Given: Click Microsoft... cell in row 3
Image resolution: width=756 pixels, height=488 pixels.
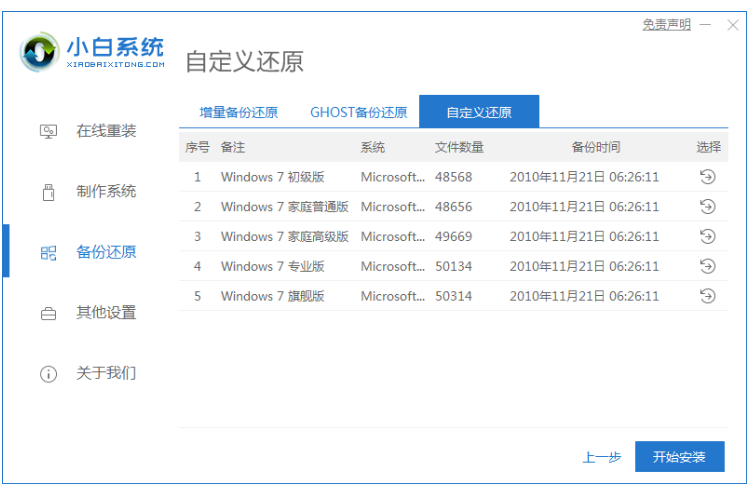Looking at the screenshot, I should (392, 237).
